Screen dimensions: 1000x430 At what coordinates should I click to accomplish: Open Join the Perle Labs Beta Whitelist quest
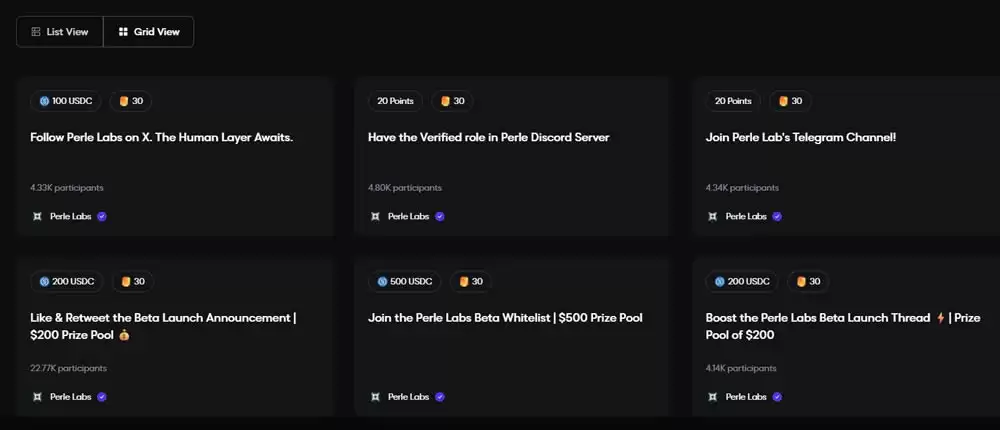tap(505, 318)
